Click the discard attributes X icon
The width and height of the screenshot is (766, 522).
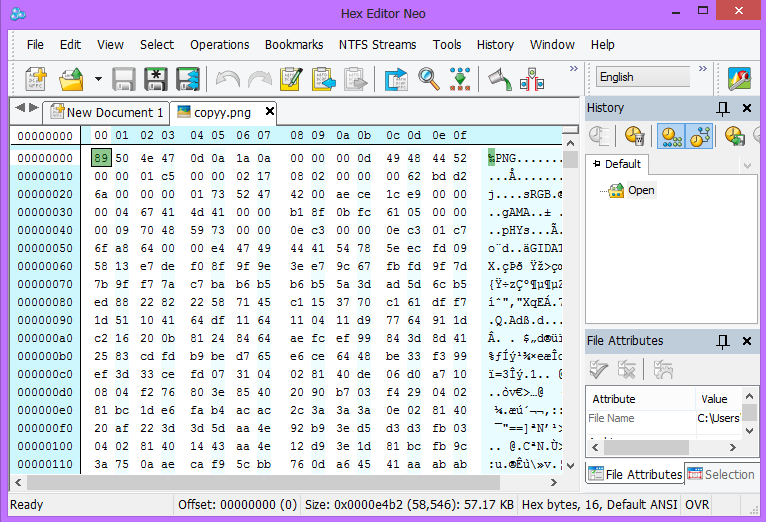pos(626,370)
